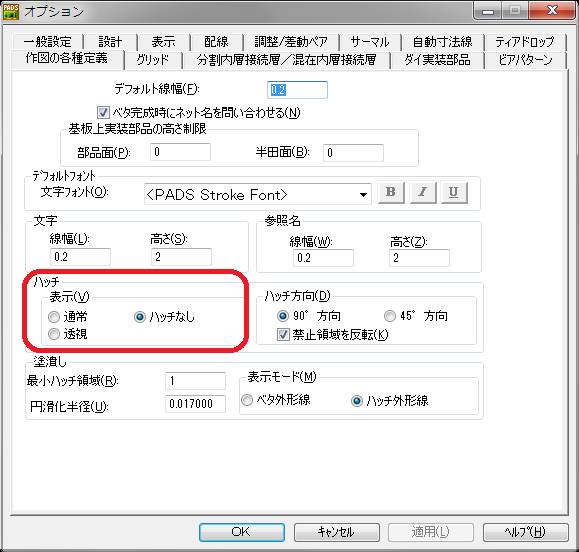This screenshot has width=579, height=552.
Task: Uncheck ベタ完成時にネット名を問い合わせる checkbox
Action: click(x=103, y=112)
